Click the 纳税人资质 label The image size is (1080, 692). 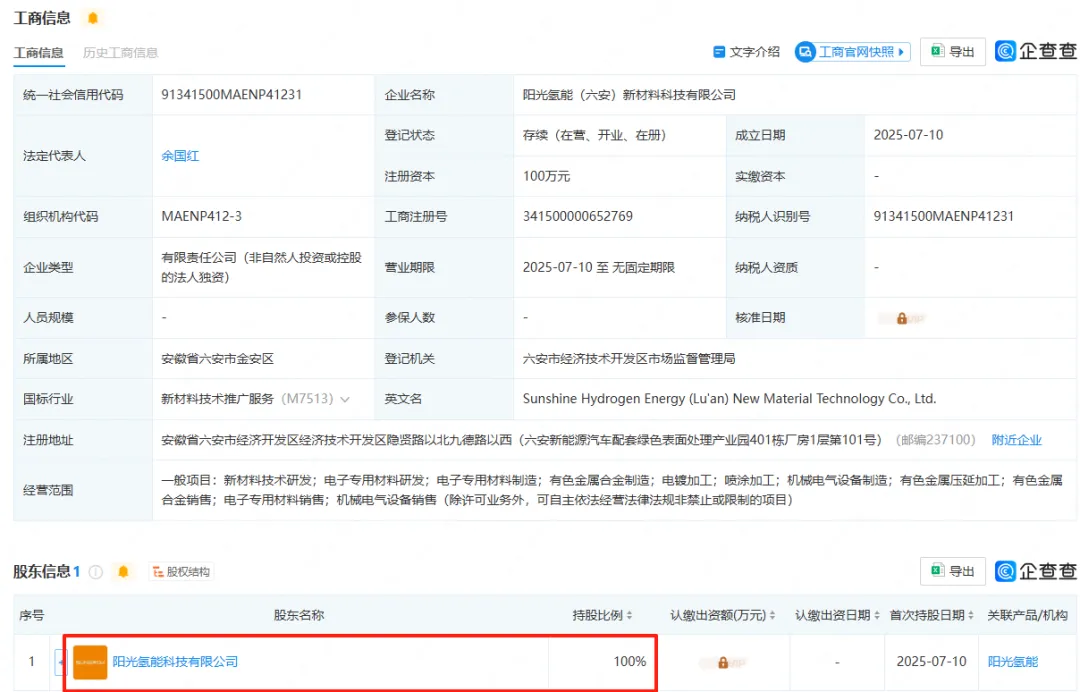pyautogui.click(x=766, y=267)
